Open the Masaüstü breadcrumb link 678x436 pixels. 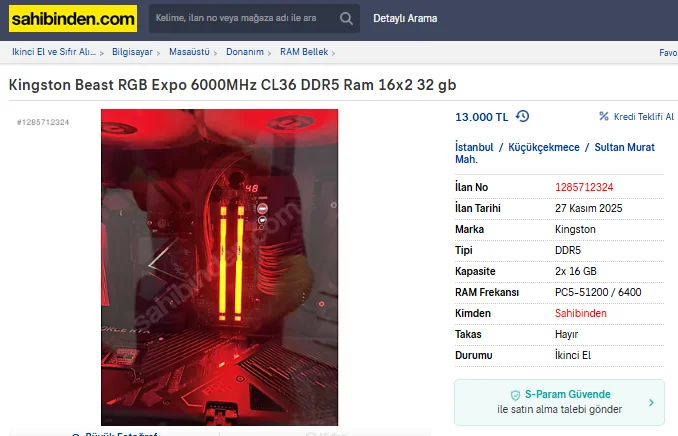[x=189, y=52]
